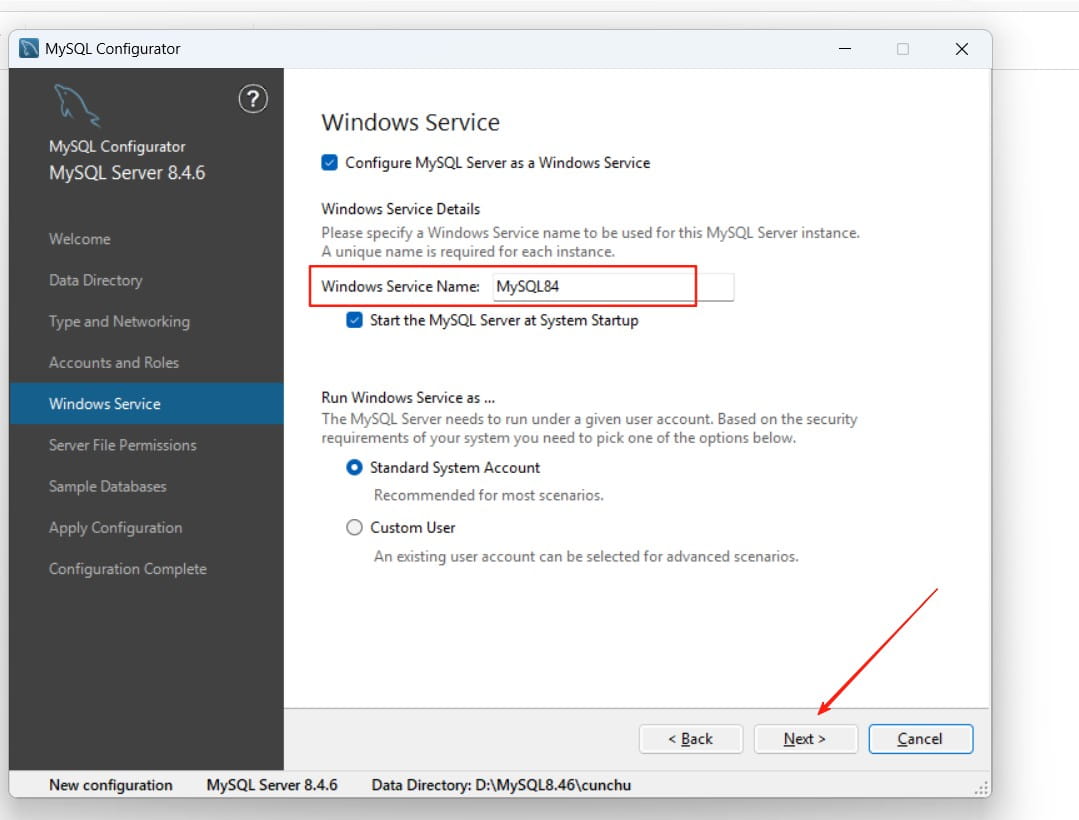Jump to Server File Permissions step

[122, 445]
